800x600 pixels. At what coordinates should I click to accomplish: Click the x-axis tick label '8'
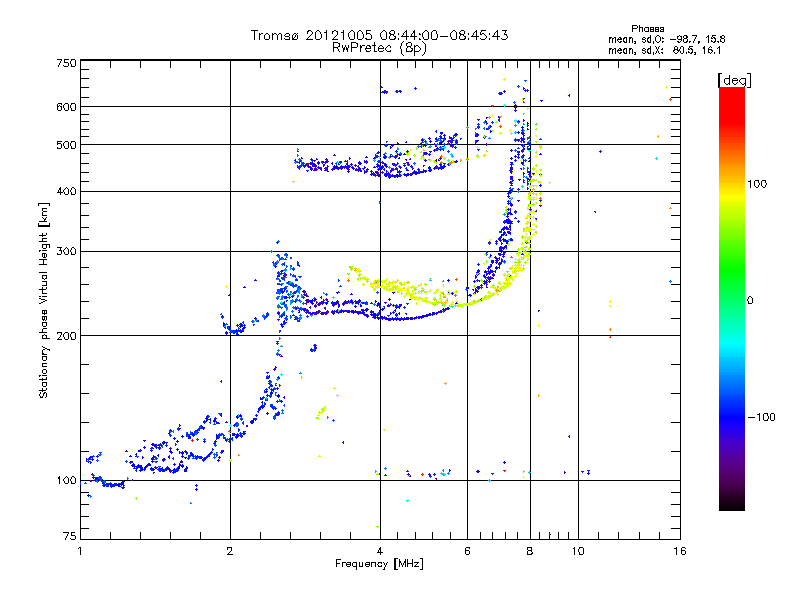pyautogui.click(x=530, y=551)
